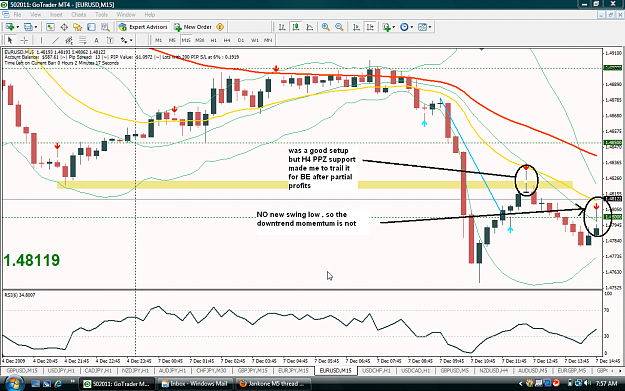Toggle the Terminal panel icon
The image size is (625, 391).
[91, 27]
